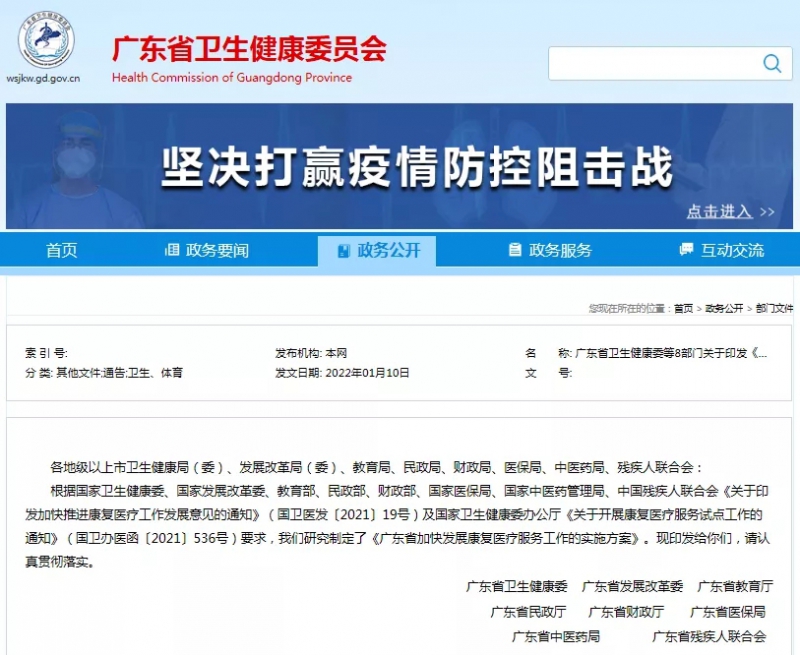Click 政务公开 in the breadcrumb trail
Image resolution: width=800 pixels, height=655 pixels.
(x=724, y=309)
